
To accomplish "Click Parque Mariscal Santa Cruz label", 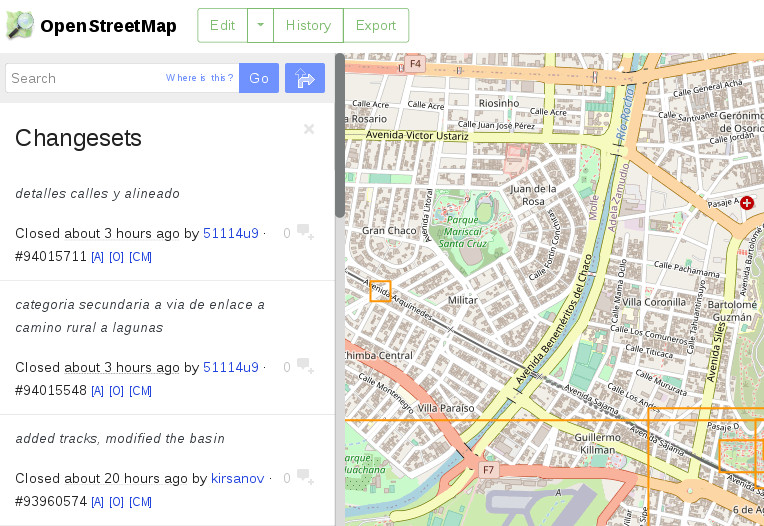I will pyautogui.click(x=463, y=232).
